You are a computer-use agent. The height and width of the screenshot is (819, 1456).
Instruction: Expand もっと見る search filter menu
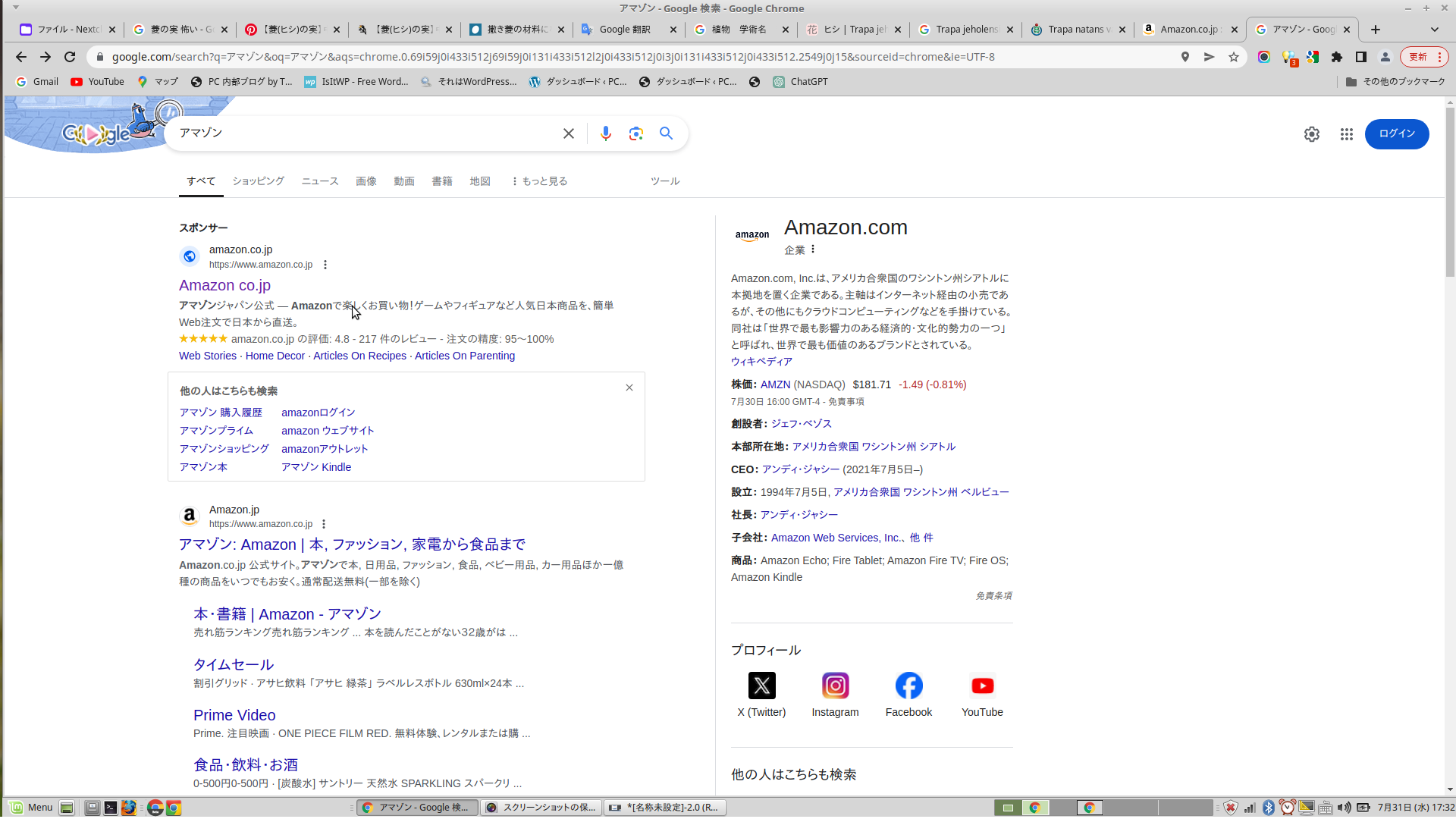point(539,181)
